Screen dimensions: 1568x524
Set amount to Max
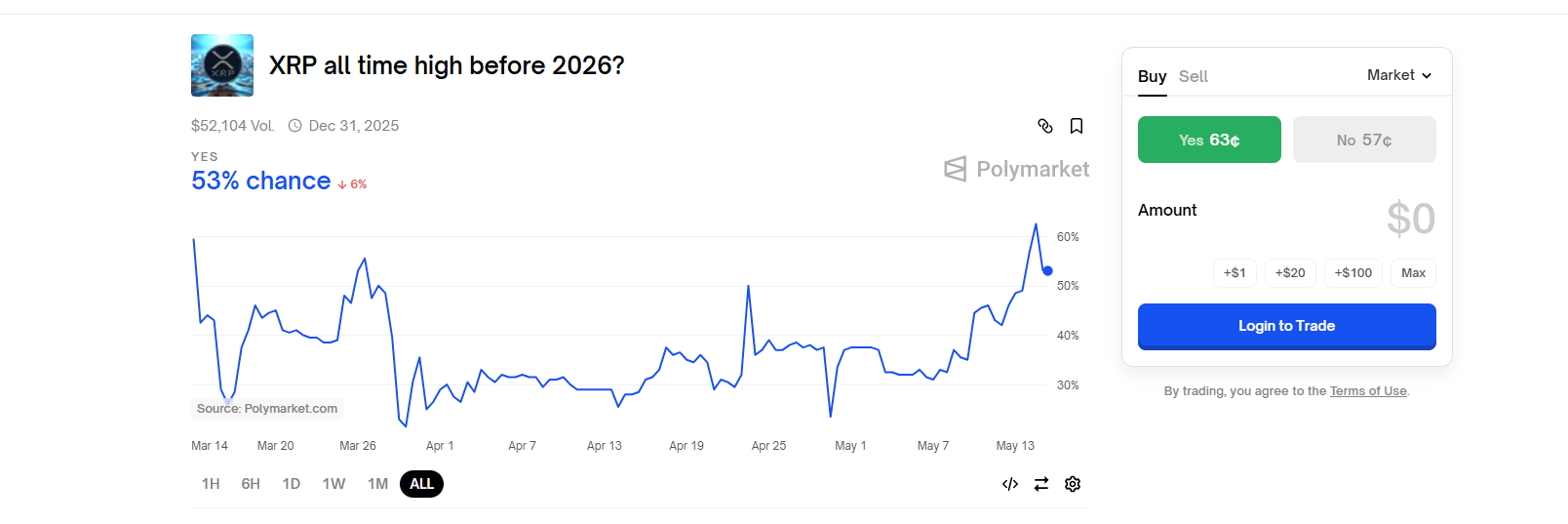(1413, 273)
